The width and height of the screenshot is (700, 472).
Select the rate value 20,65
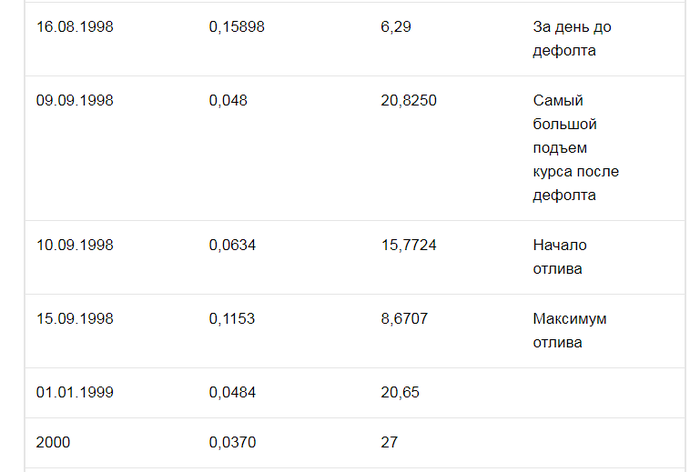pyautogui.click(x=400, y=392)
